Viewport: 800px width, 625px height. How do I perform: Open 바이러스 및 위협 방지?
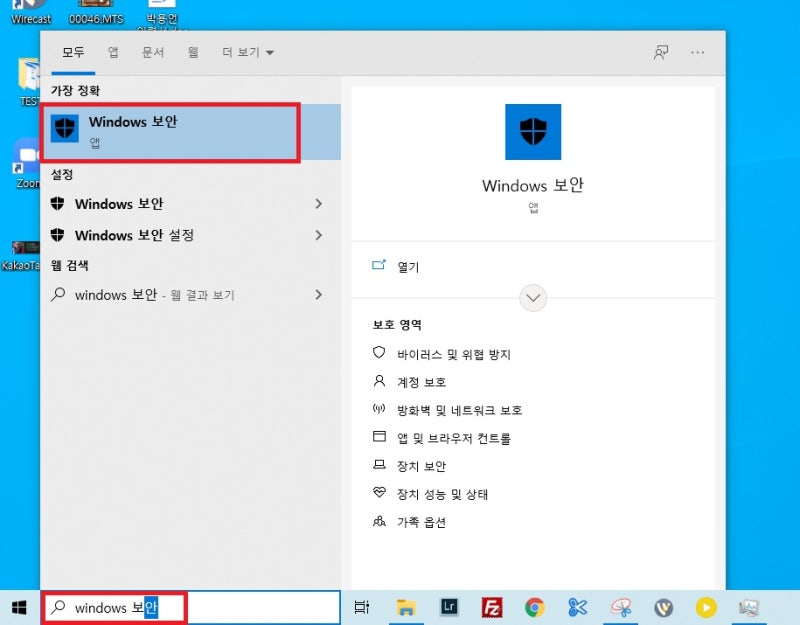coord(454,354)
